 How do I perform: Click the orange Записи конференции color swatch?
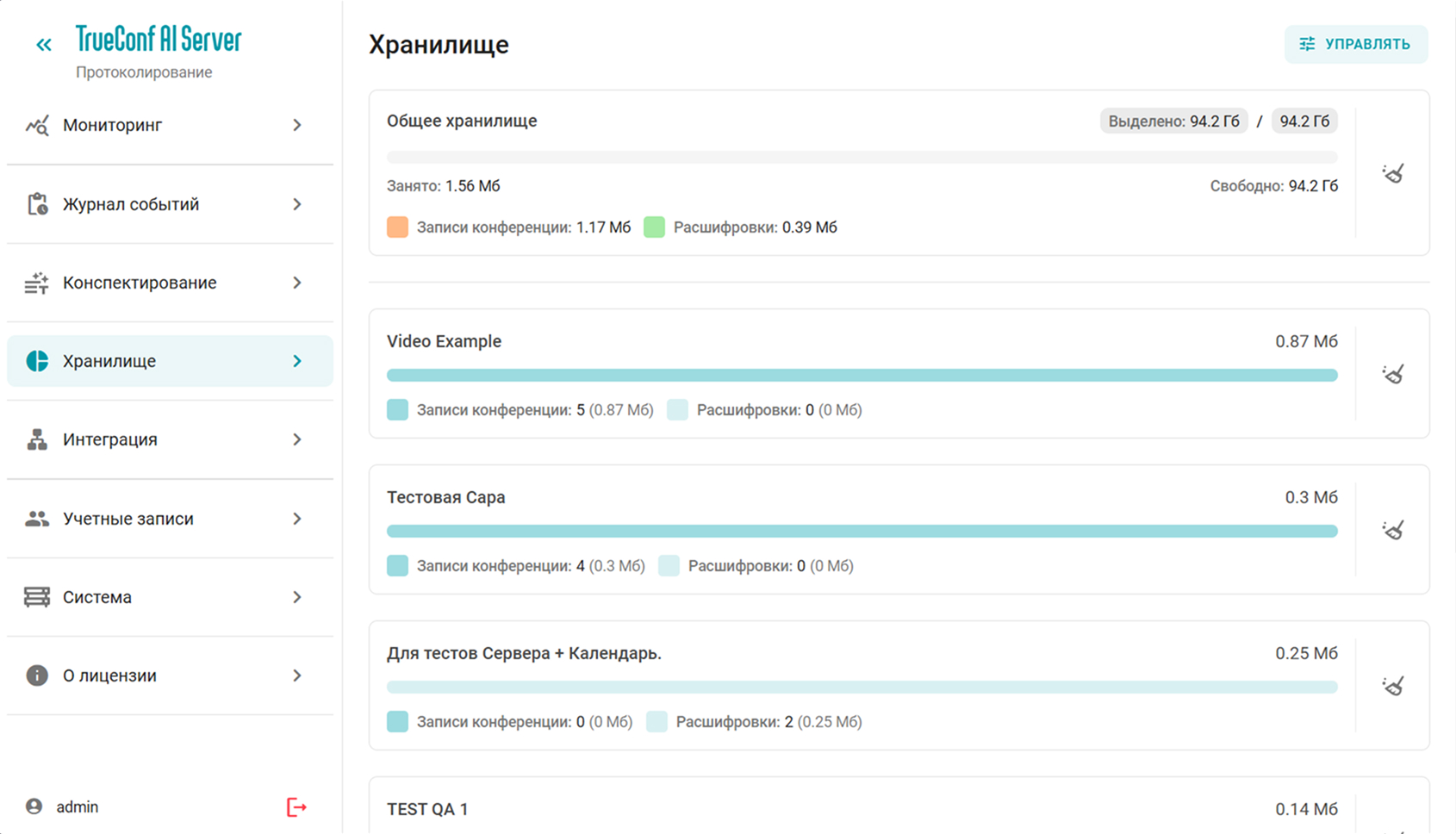coord(397,227)
